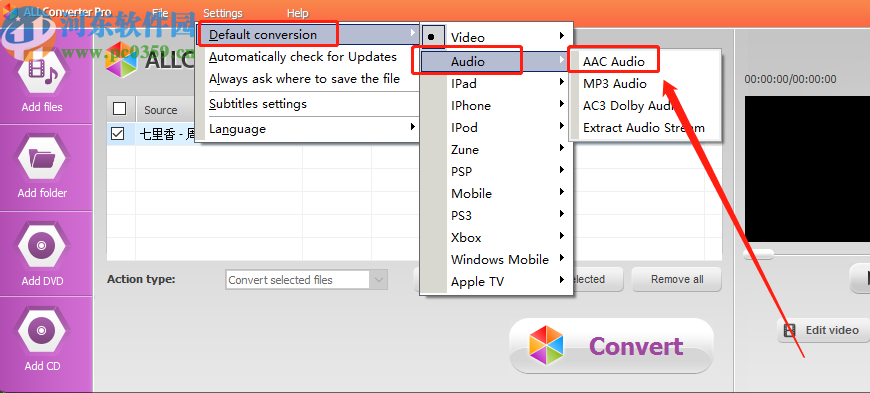Click the Edit video button

[x=824, y=330]
